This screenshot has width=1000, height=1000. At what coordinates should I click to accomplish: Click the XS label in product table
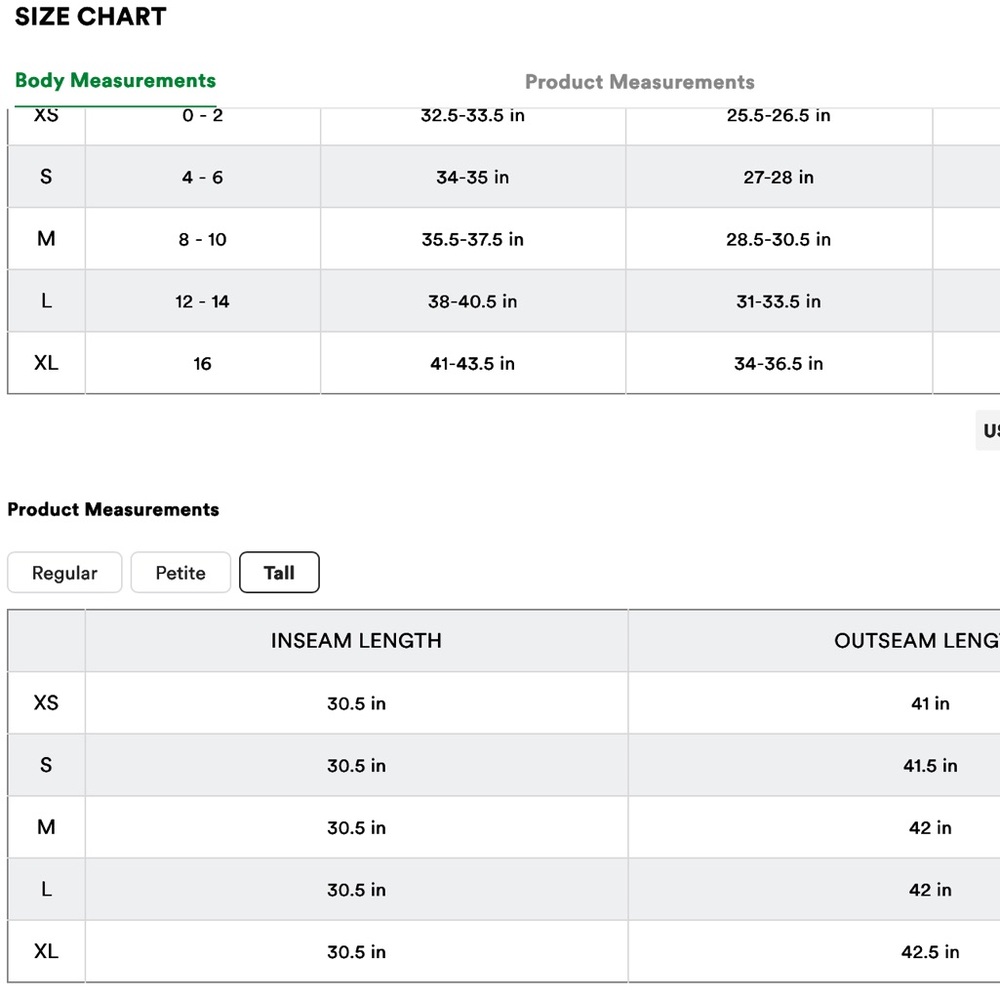click(46, 703)
